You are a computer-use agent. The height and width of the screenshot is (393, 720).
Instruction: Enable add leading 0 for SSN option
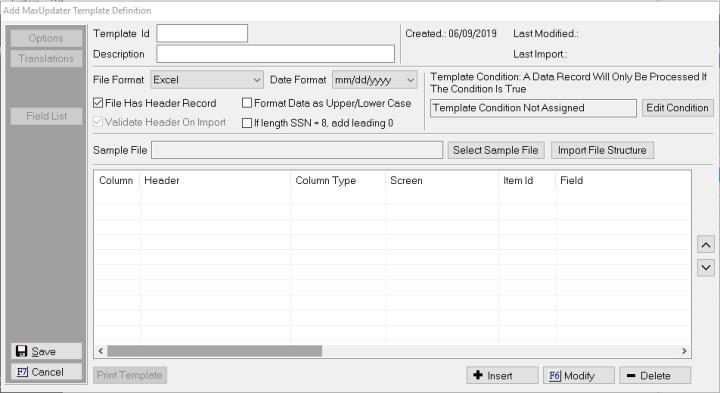point(247,123)
